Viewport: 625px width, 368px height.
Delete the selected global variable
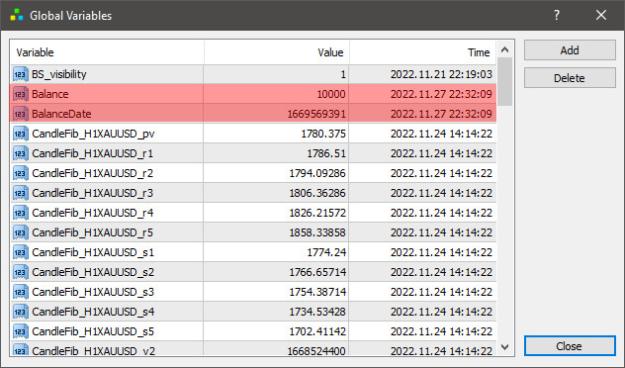(x=570, y=78)
